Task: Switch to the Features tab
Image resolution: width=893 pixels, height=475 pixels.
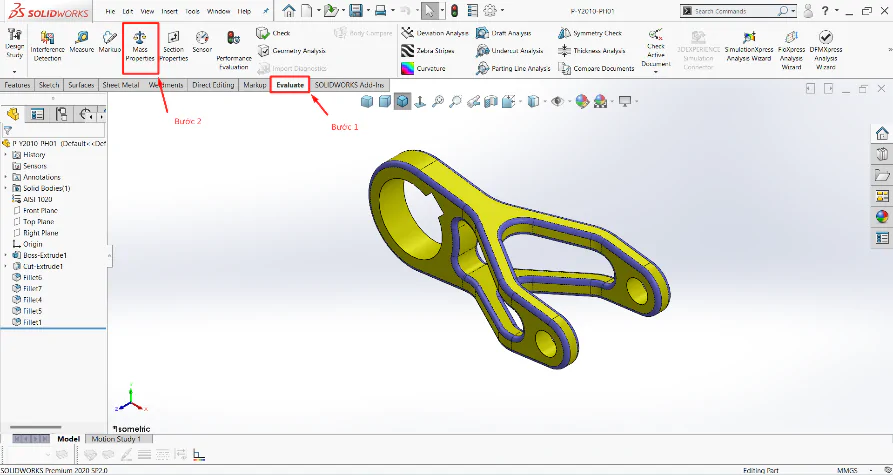Action: pyautogui.click(x=17, y=85)
